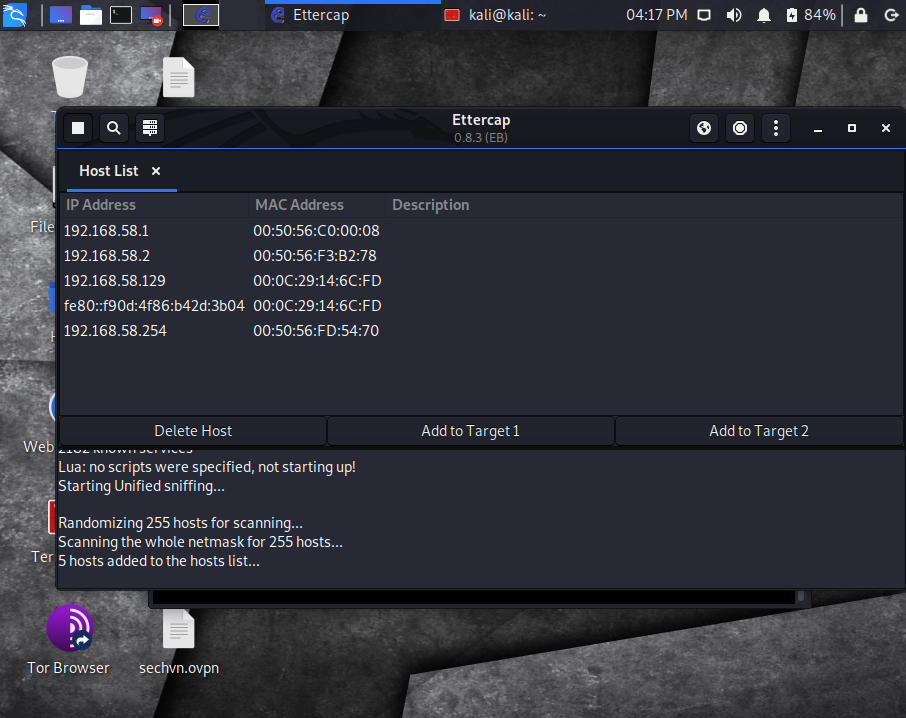Click the battery 84% indicator
This screenshot has height=718, width=906.
[811, 15]
